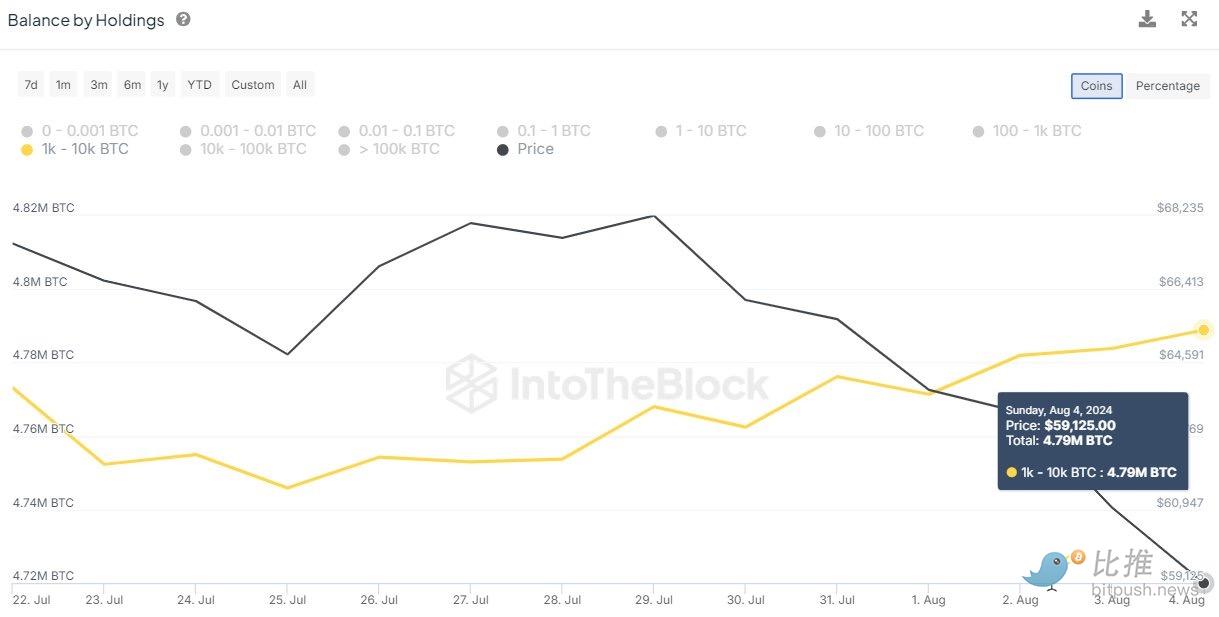1219x617 pixels.
Task: Select the 1m time range
Action: (63, 85)
